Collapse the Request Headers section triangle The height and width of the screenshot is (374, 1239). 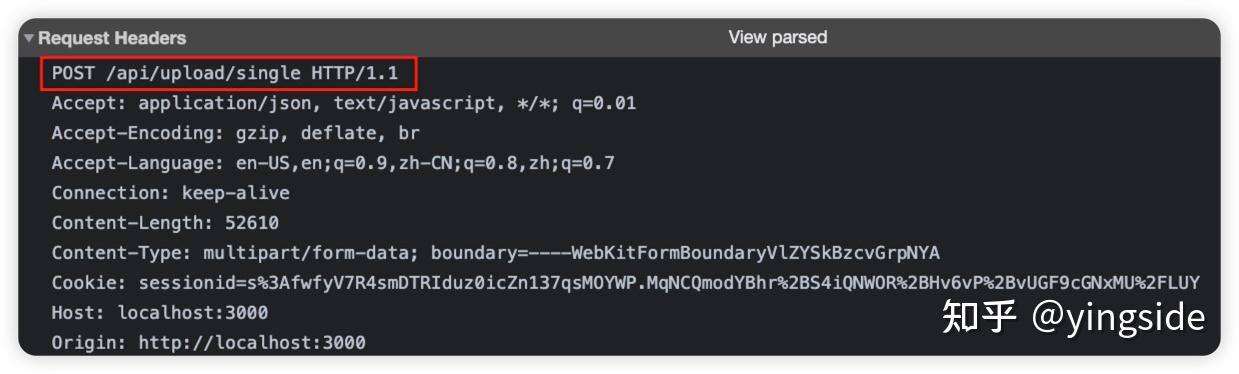tap(29, 38)
